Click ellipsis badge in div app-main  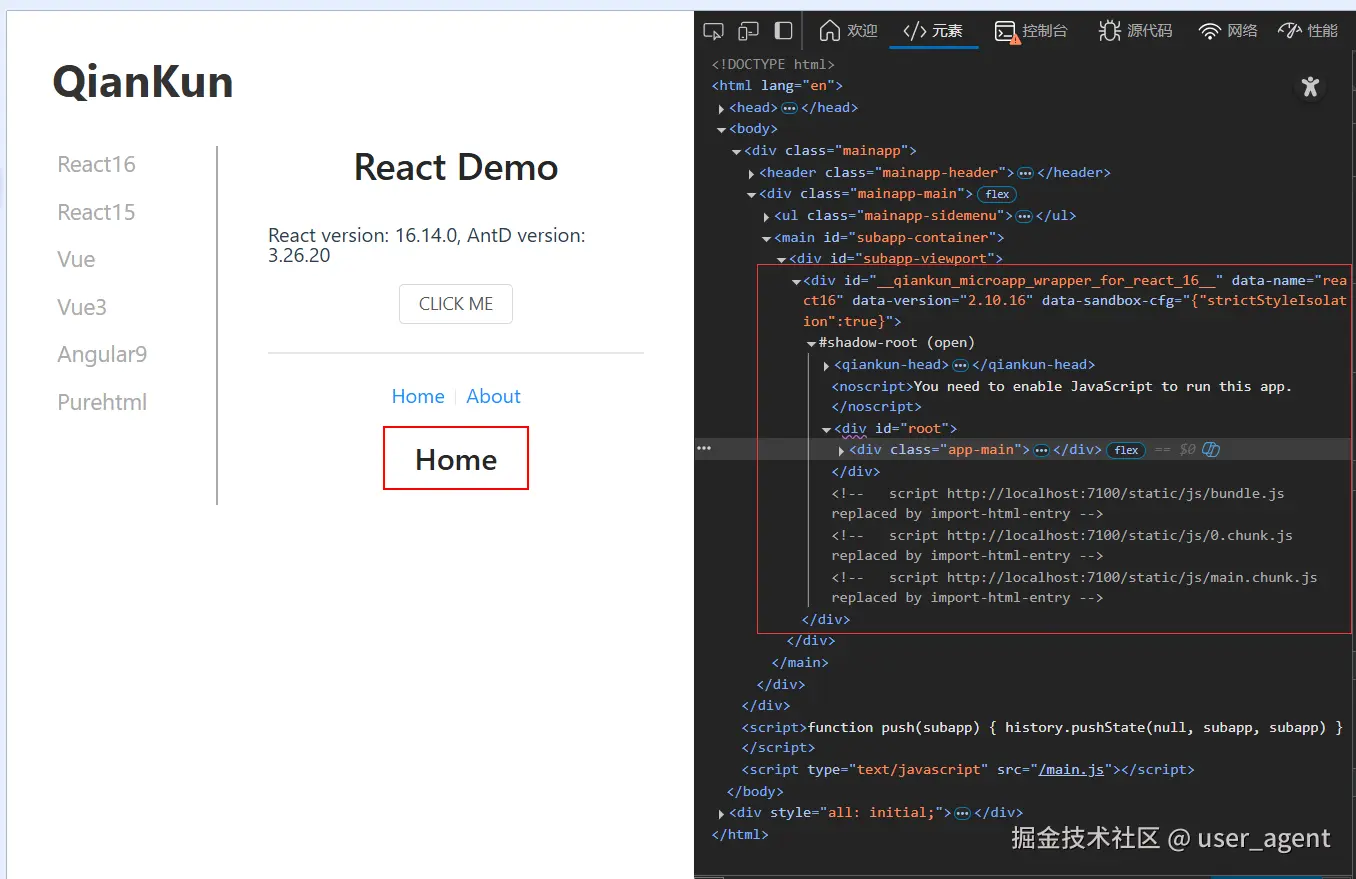tap(1041, 450)
